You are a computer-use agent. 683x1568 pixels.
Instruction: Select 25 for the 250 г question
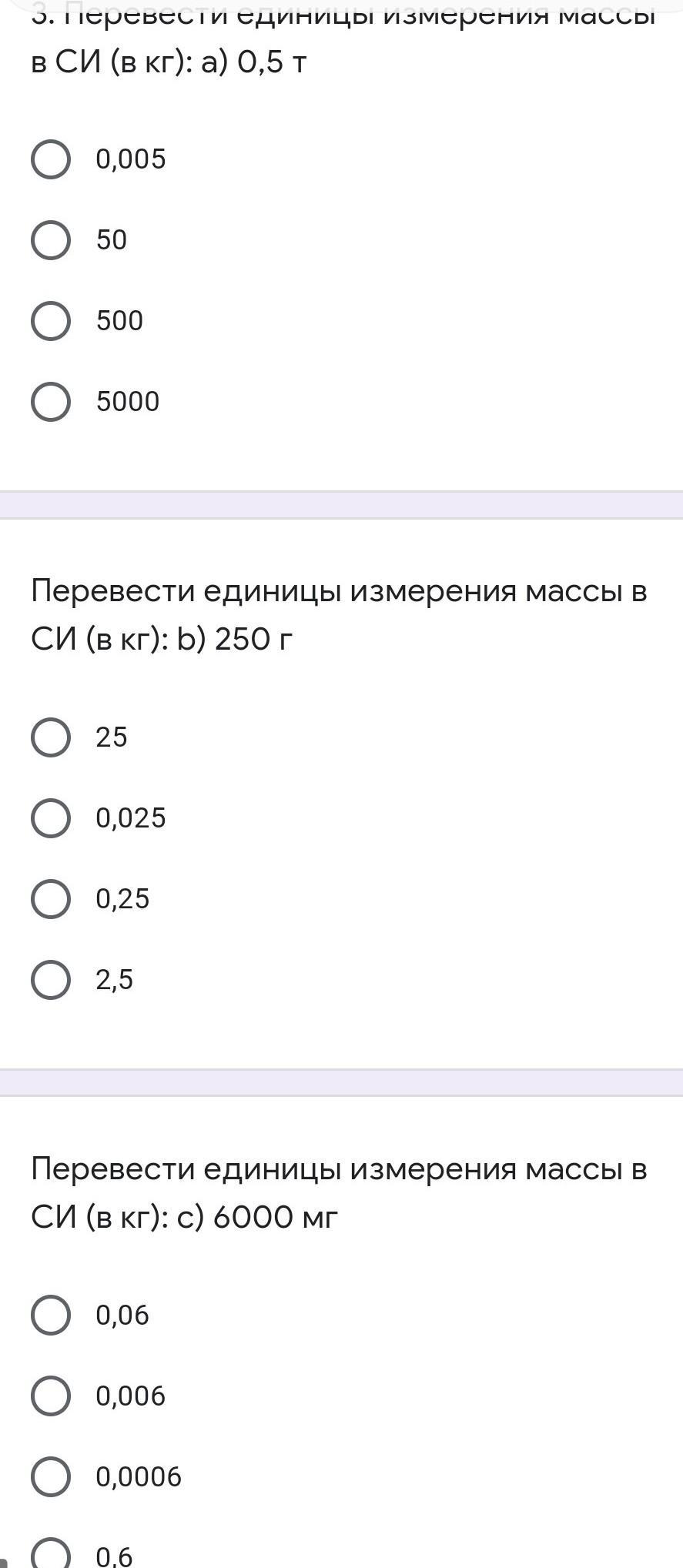coord(51,737)
